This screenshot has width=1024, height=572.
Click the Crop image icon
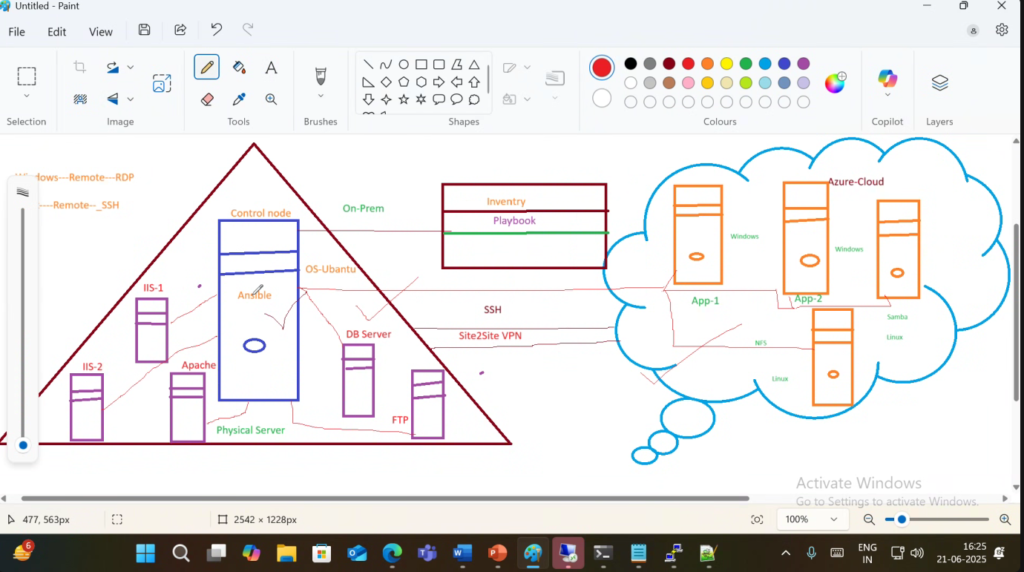80,67
